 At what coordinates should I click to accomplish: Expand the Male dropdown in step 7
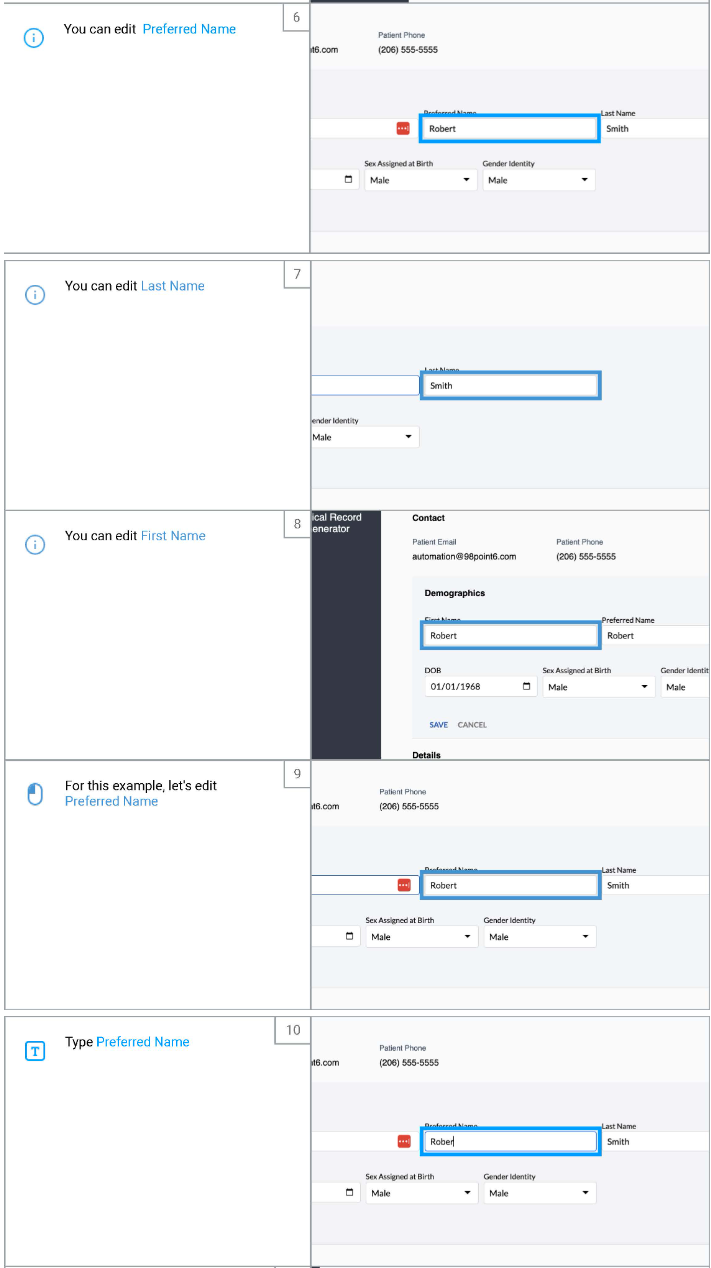pyautogui.click(x=365, y=437)
